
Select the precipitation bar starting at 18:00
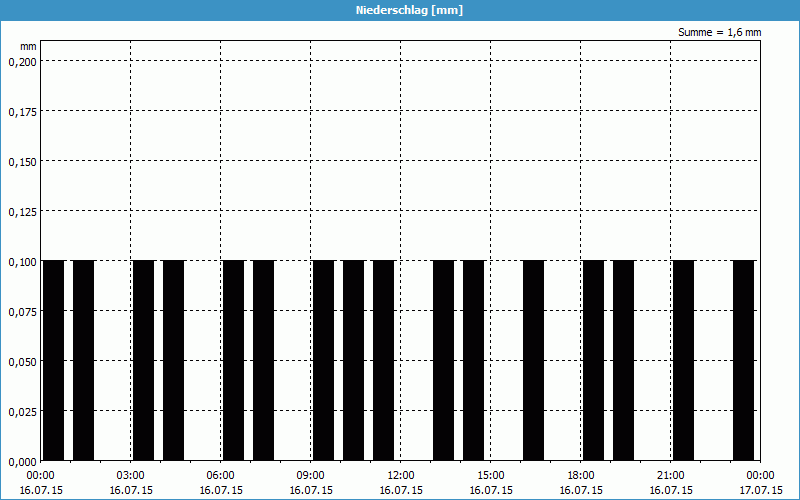[593, 360]
